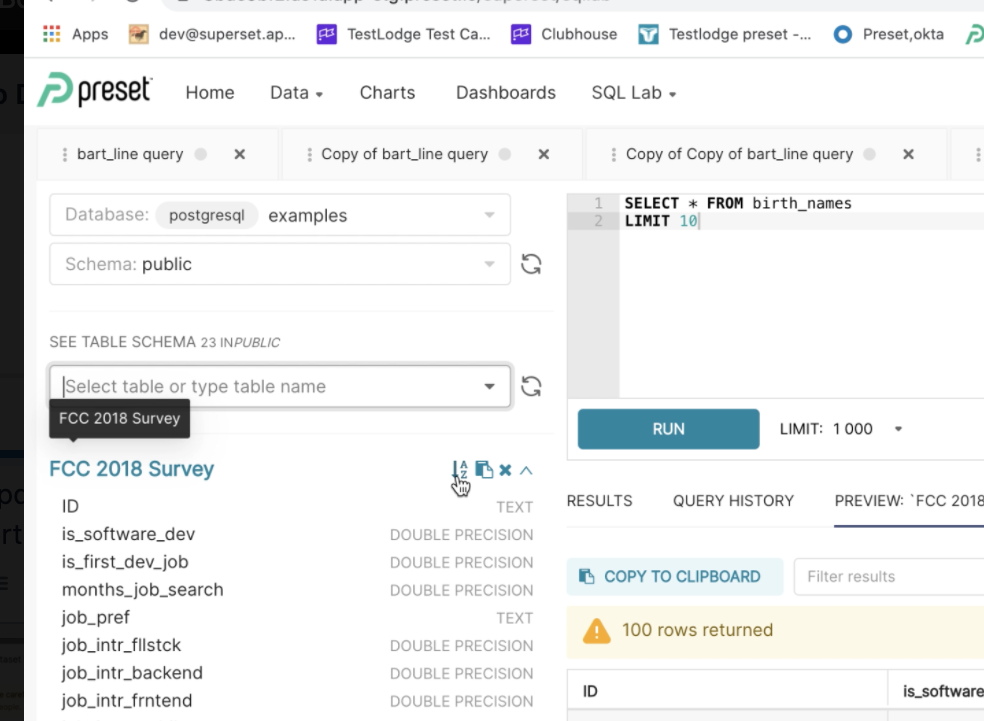Viewport: 984px width, 721px height.
Task: Switch to PREVIEW FCC 2018 tab
Action: click(909, 501)
